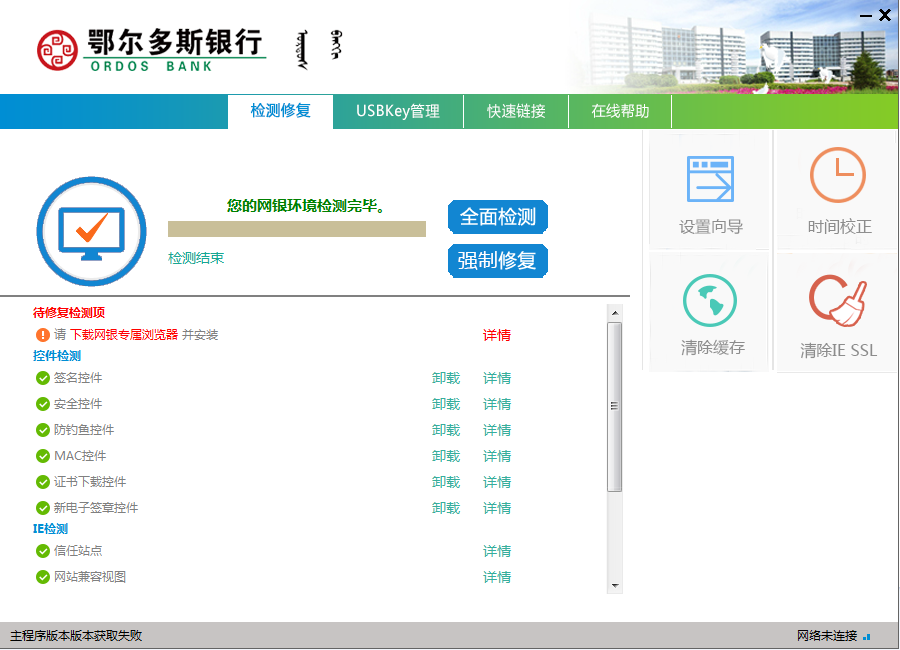Viewport: 900px width, 650px height.
Task: Open the 快速链接 tab
Action: coord(516,111)
